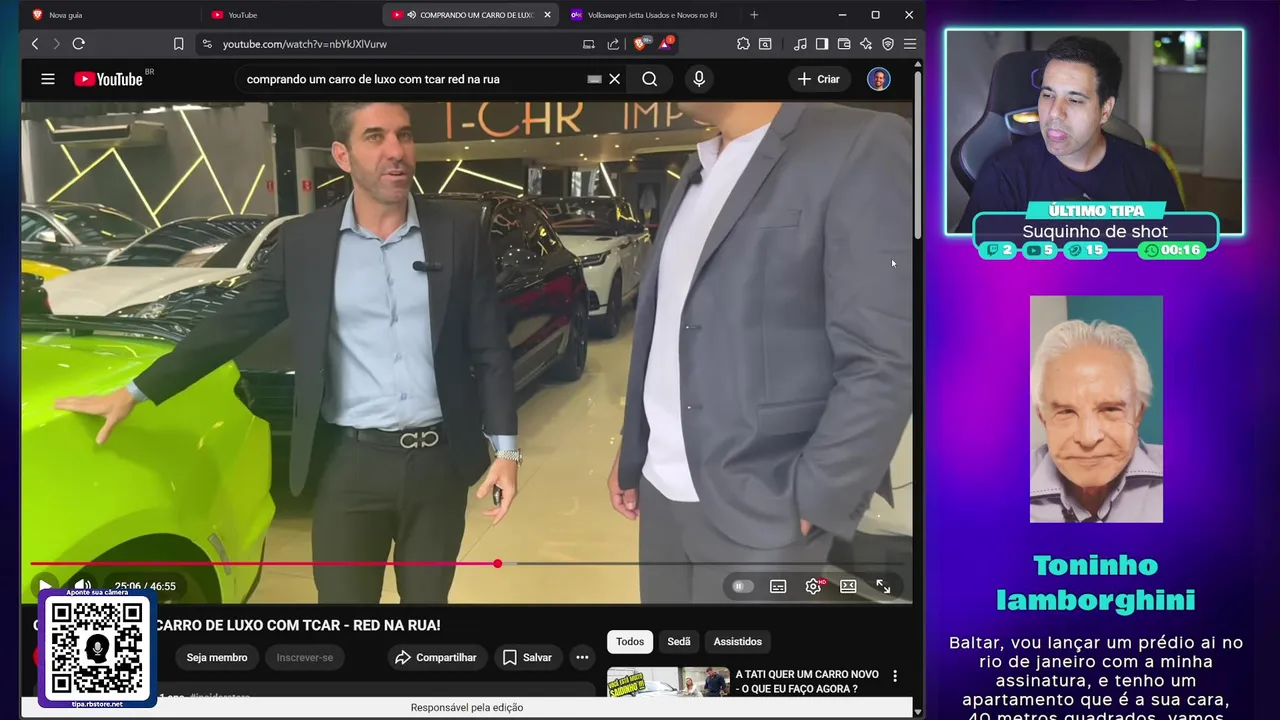Open the player settings gear

click(813, 587)
